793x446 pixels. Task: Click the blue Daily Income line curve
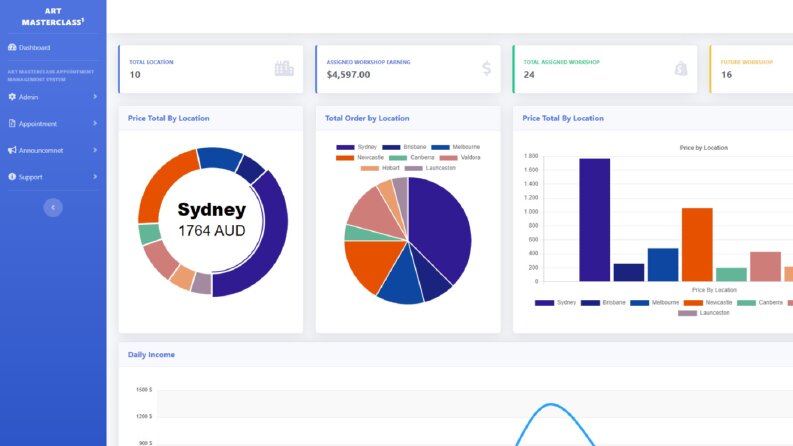[551, 405]
